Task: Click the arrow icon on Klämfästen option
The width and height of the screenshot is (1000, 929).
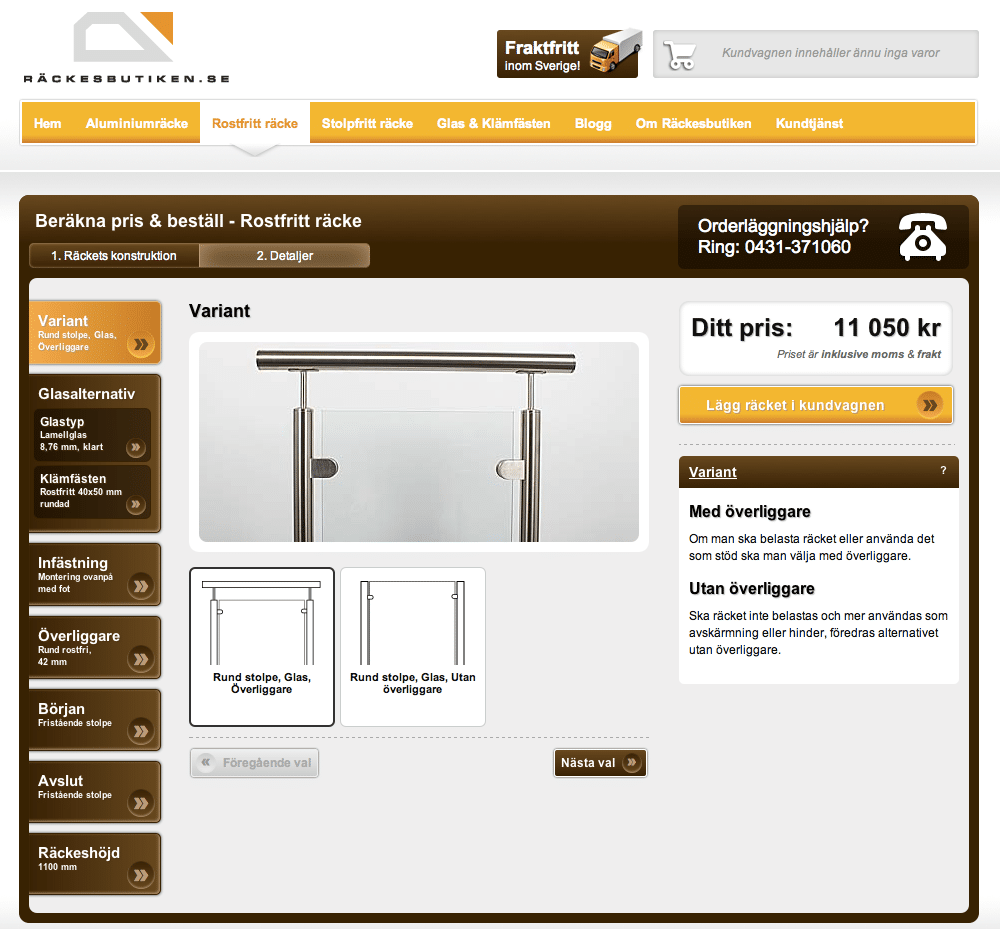Action: tap(135, 505)
